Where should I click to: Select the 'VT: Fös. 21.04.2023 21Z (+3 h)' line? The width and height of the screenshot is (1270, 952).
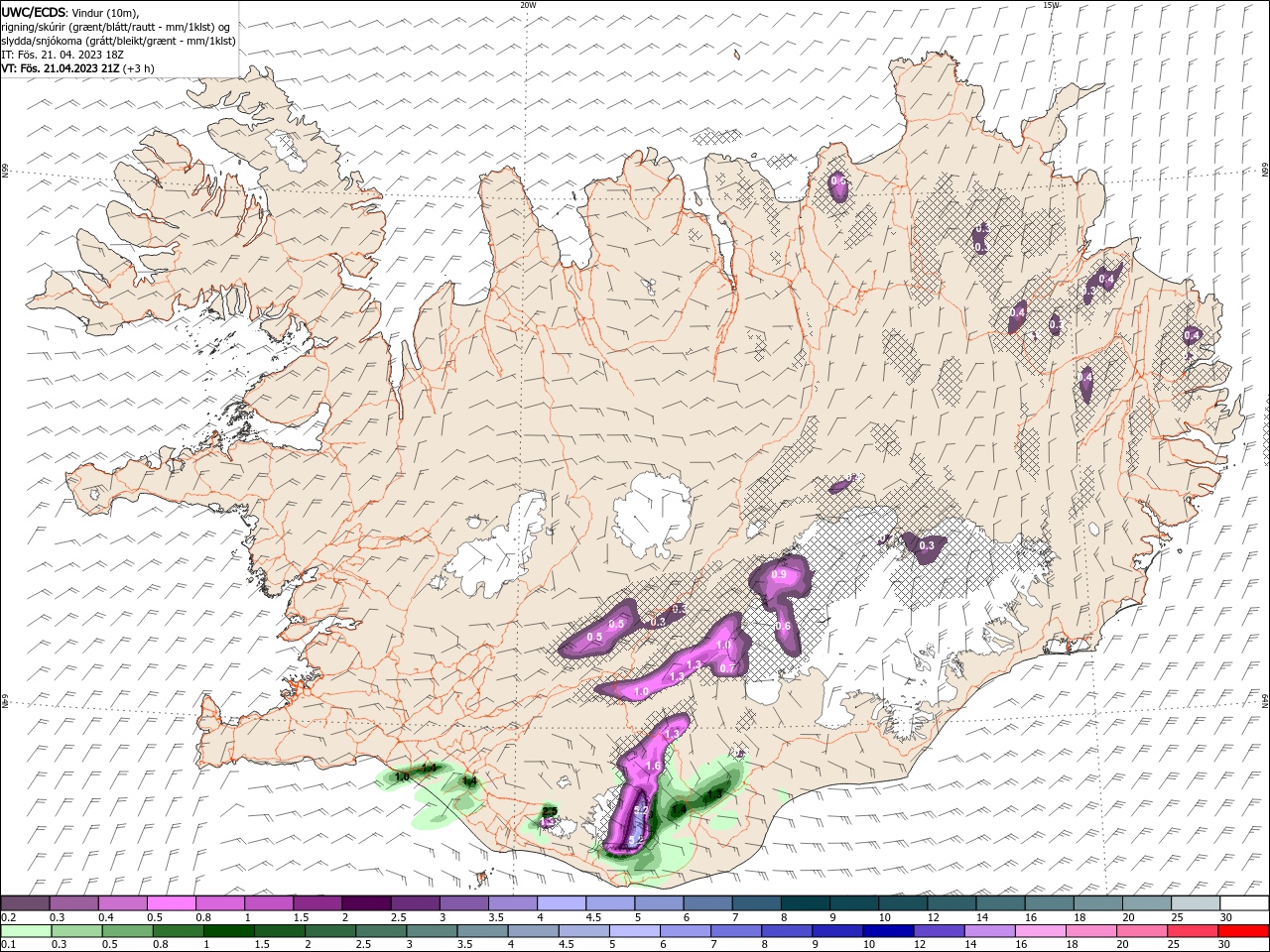77,68
